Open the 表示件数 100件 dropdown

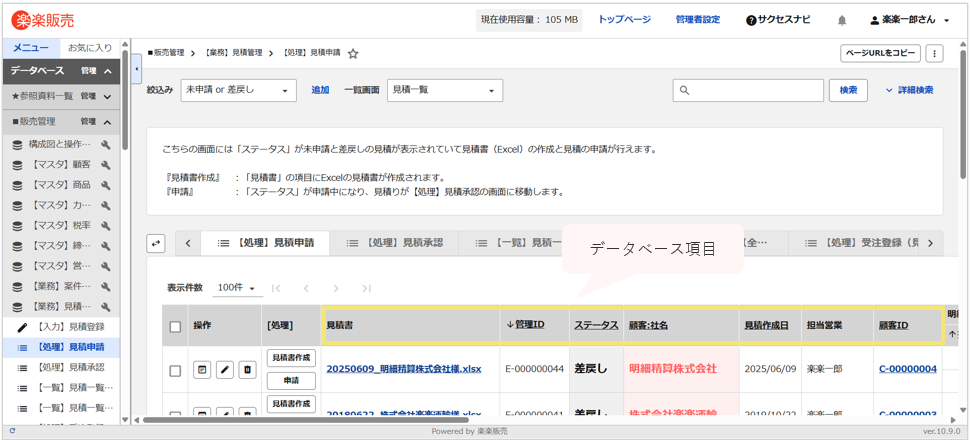(237, 288)
